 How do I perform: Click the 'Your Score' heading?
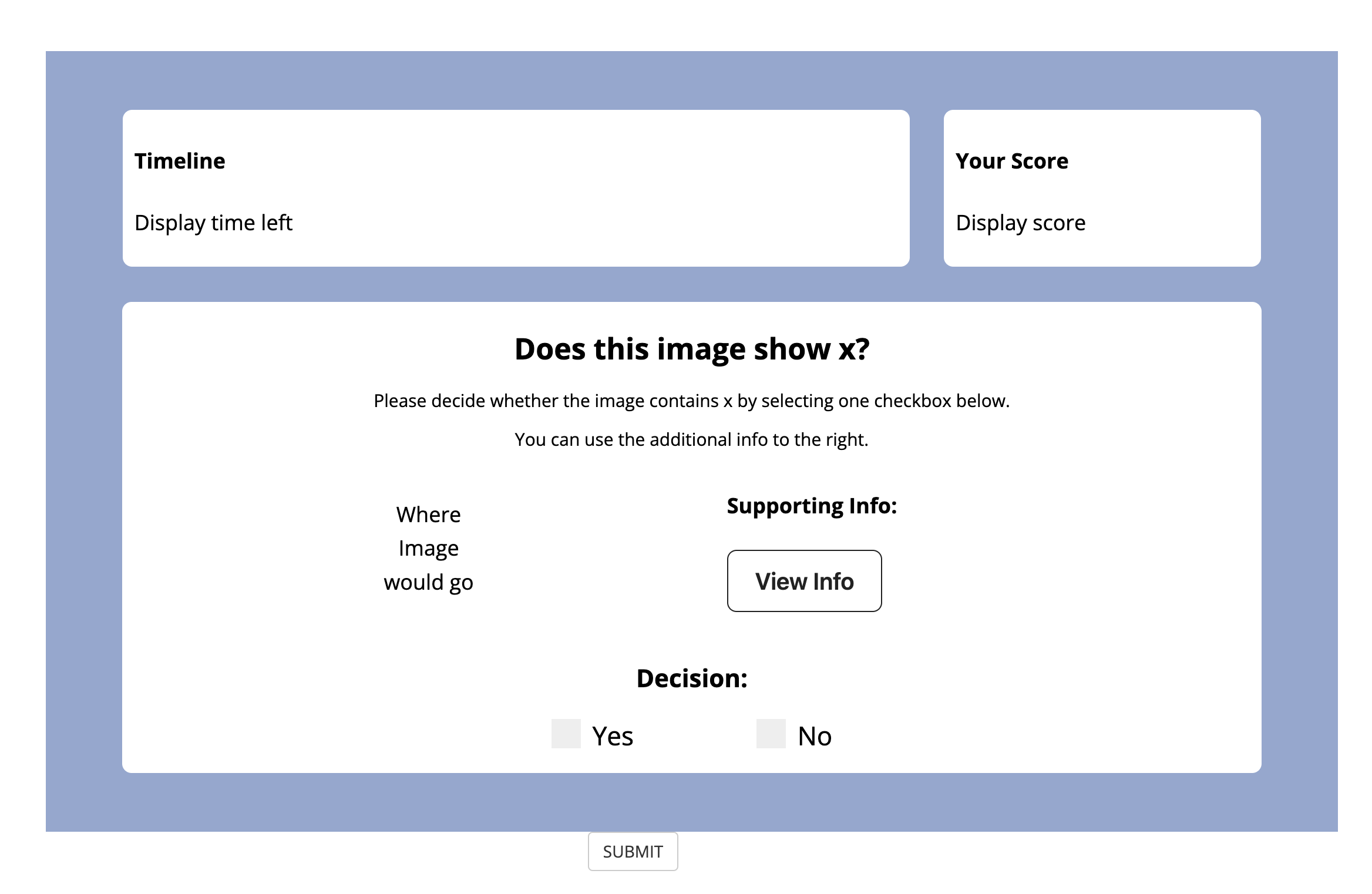pos(1012,161)
